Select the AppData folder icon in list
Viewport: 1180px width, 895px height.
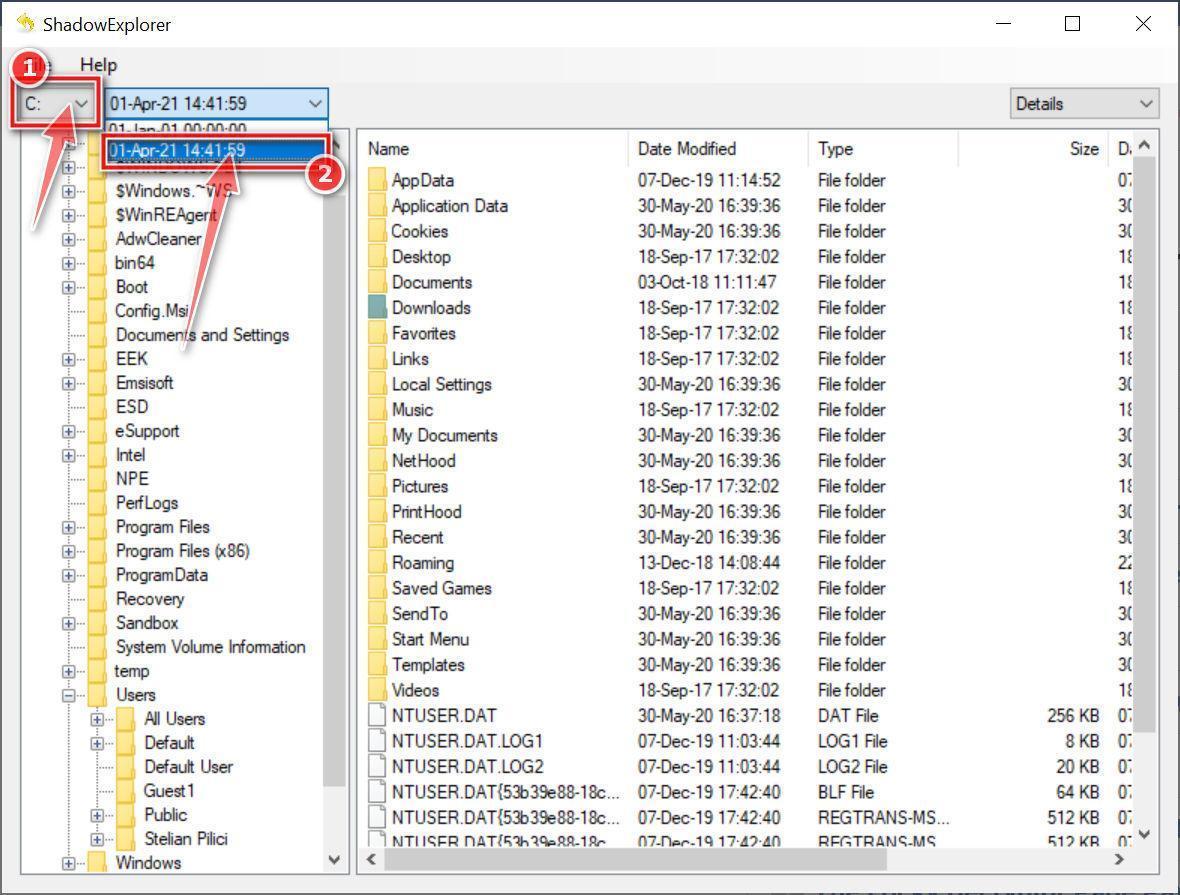click(377, 180)
